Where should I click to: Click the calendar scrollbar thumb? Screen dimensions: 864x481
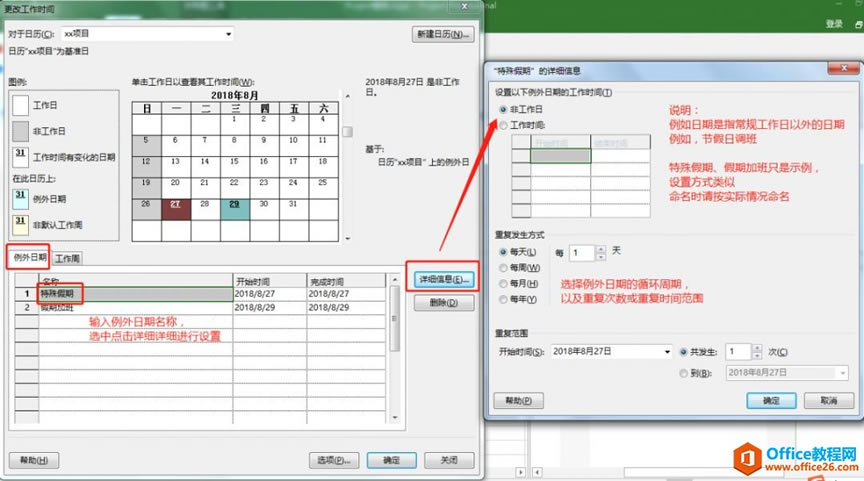(x=347, y=132)
